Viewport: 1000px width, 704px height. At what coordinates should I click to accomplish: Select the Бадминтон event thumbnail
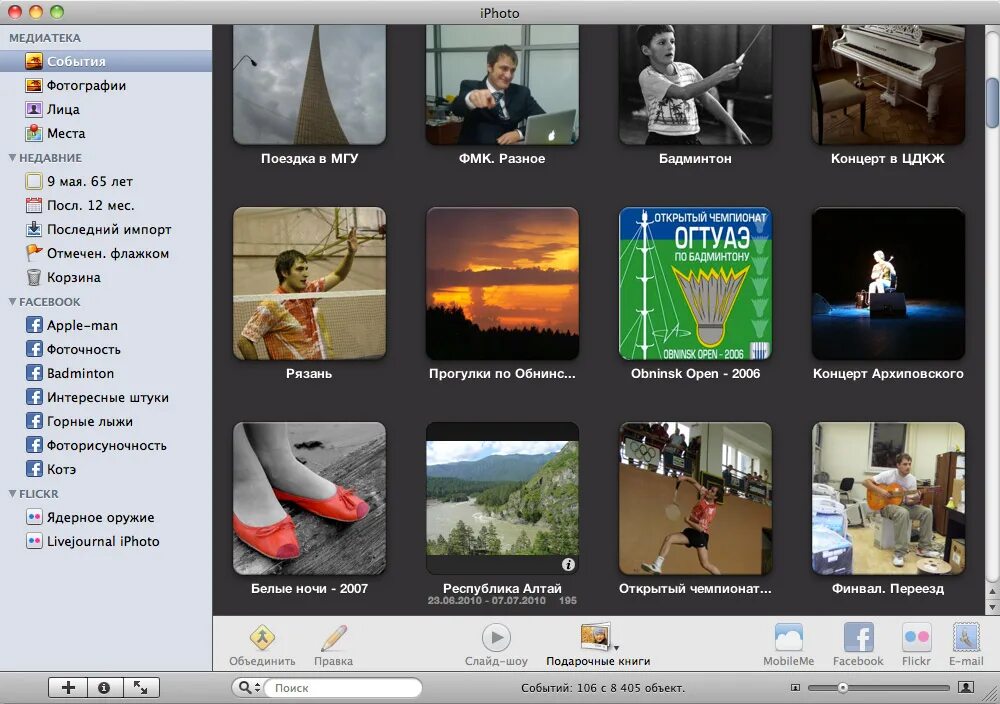(x=695, y=84)
